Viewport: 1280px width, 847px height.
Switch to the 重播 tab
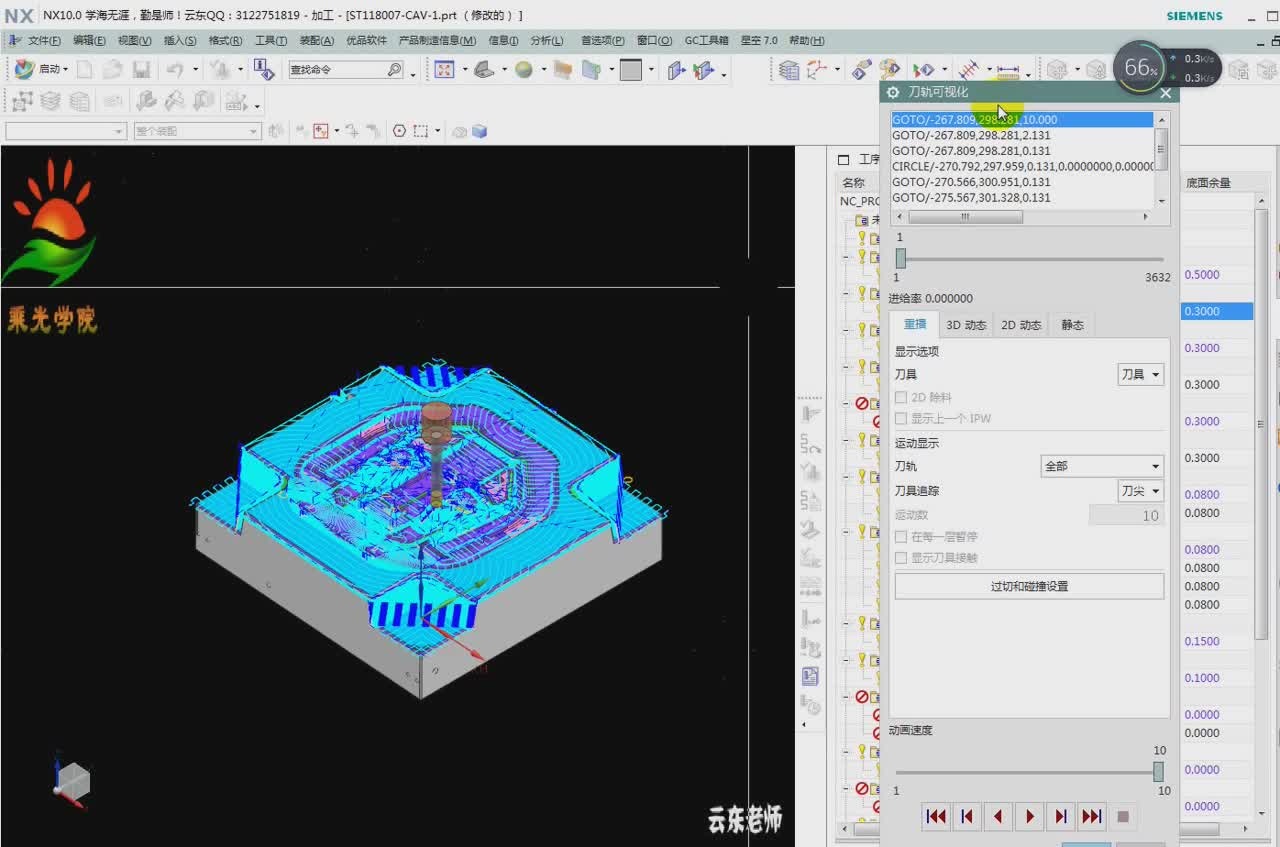point(914,324)
